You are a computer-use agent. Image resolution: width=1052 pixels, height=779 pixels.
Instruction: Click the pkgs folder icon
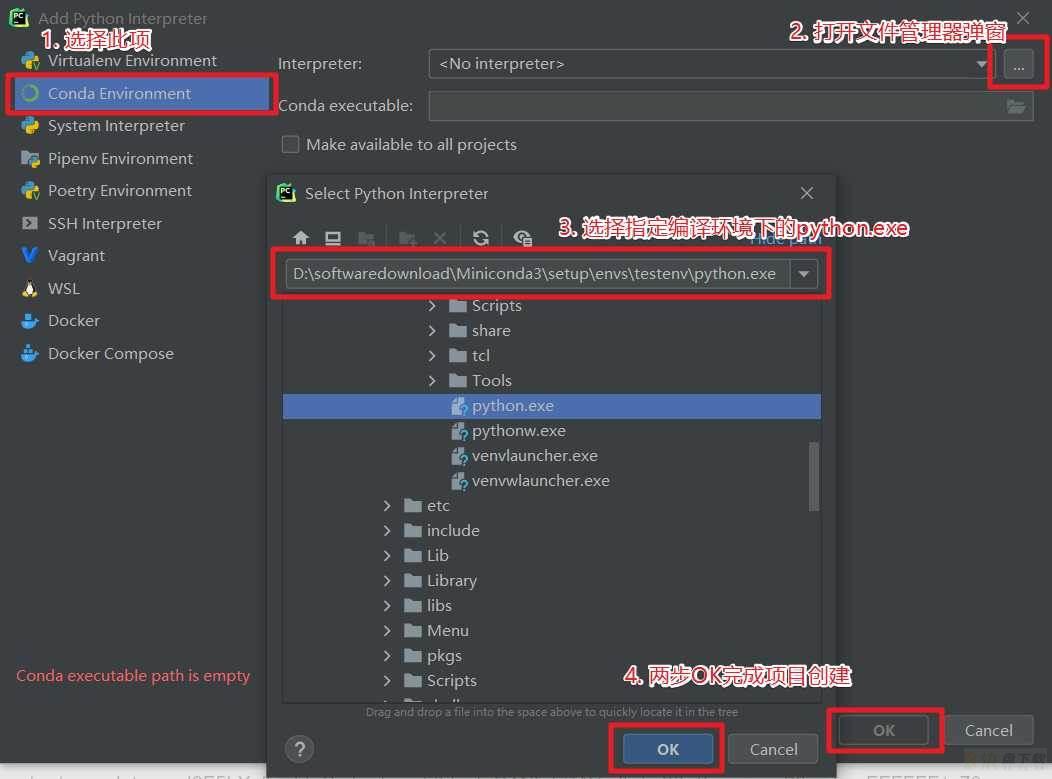coord(413,656)
